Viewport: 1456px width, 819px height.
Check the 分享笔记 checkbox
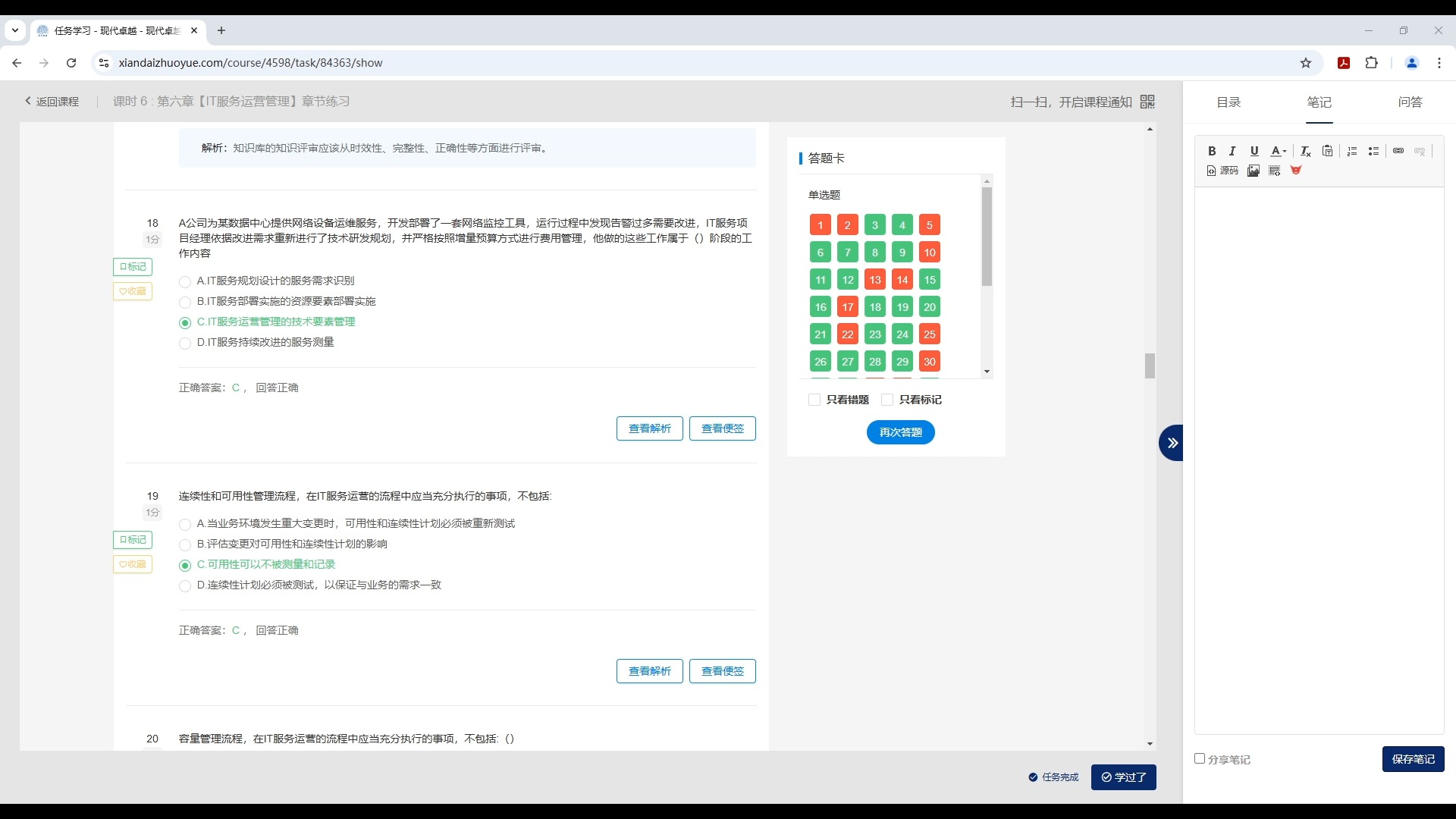1200,758
